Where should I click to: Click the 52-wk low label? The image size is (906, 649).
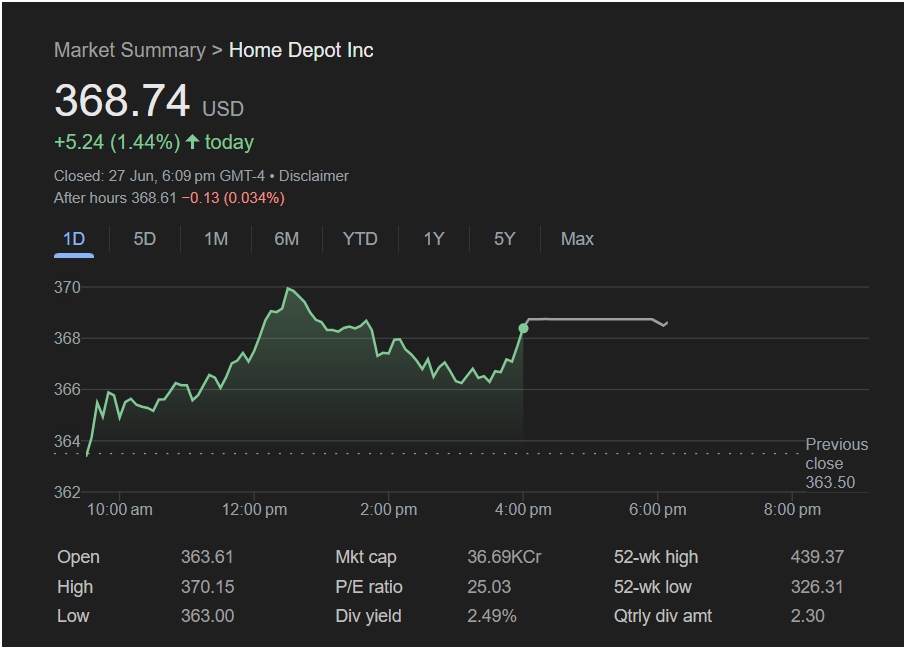(x=652, y=587)
